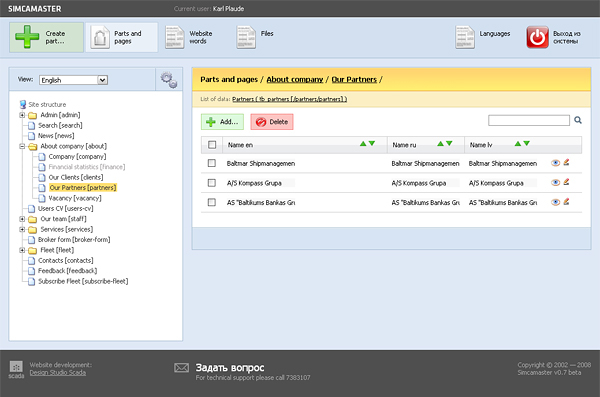Image resolution: width=600 pixels, height=397 pixels.
Task: Open Feedback [feedback] tree page
Action: point(68,271)
